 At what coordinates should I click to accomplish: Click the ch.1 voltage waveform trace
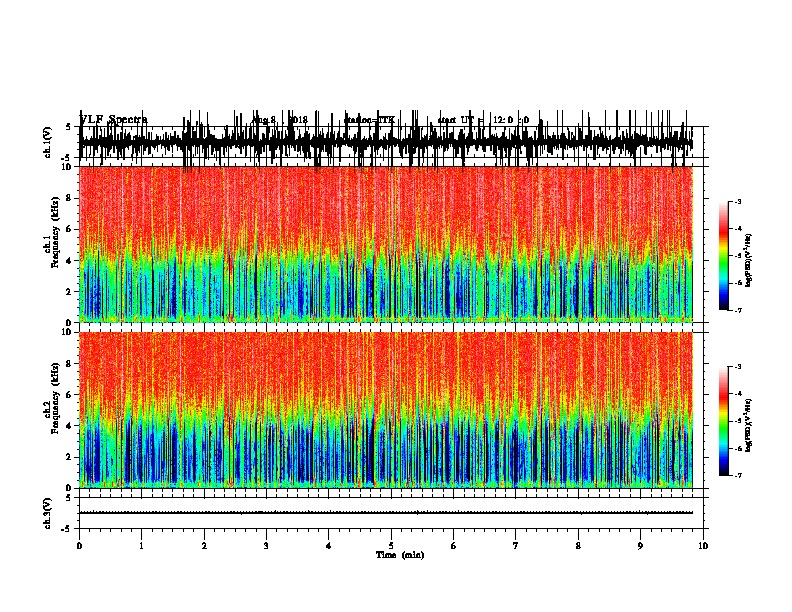click(386, 141)
